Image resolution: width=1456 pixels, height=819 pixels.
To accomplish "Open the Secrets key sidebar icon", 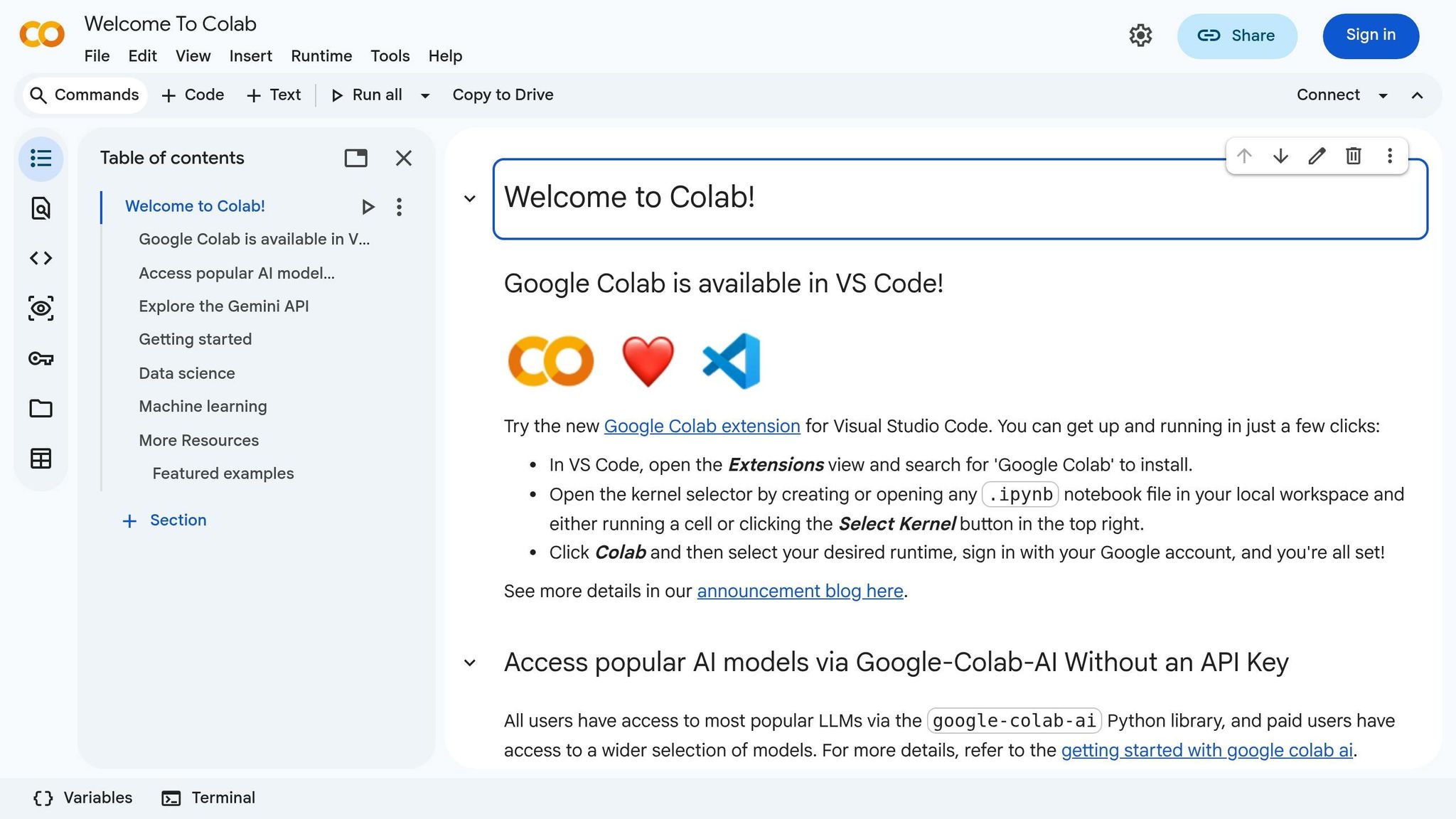I will click(x=41, y=358).
